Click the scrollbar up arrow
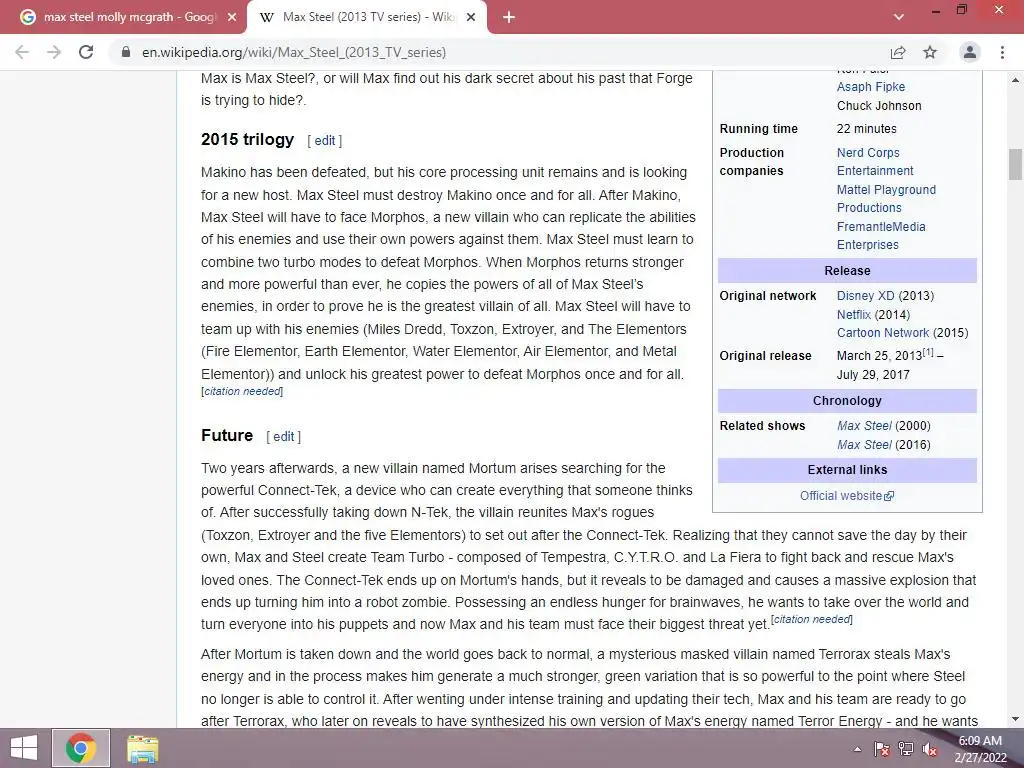The height and width of the screenshot is (768, 1024). click(1015, 80)
